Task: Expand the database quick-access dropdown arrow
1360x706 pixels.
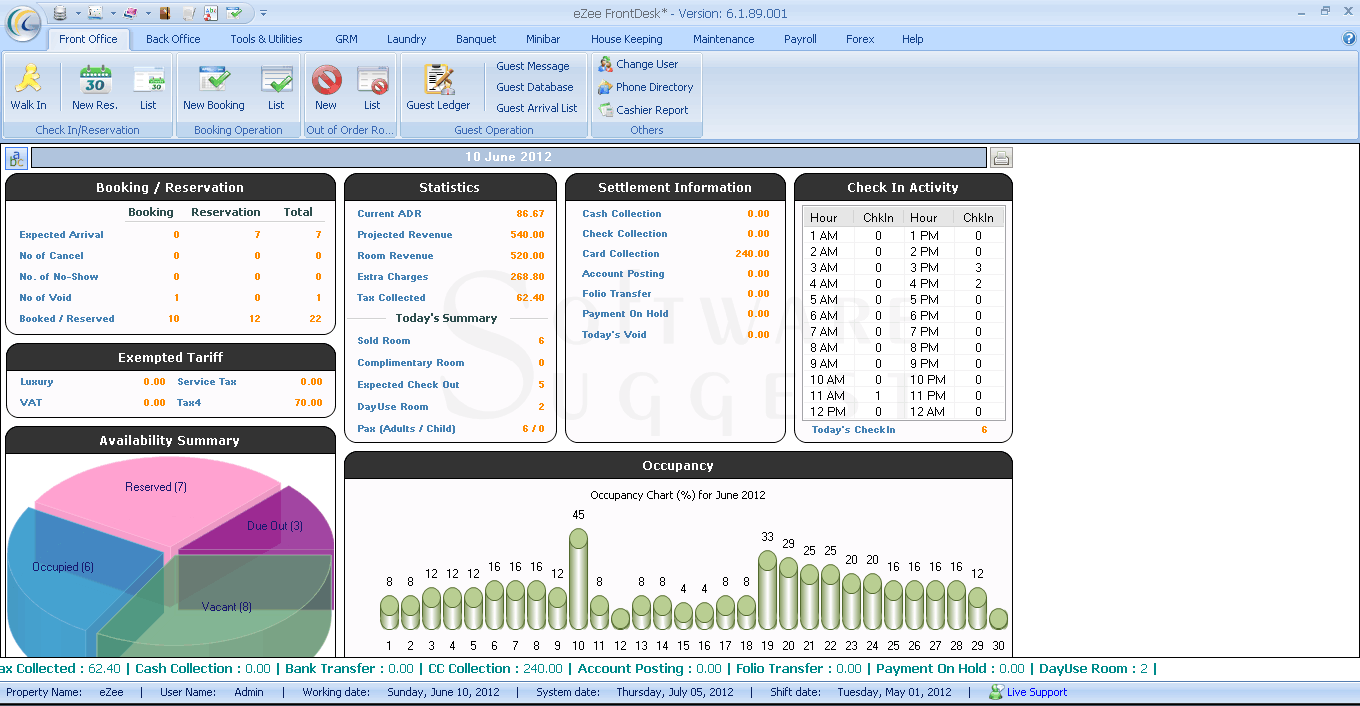Action: [78, 13]
